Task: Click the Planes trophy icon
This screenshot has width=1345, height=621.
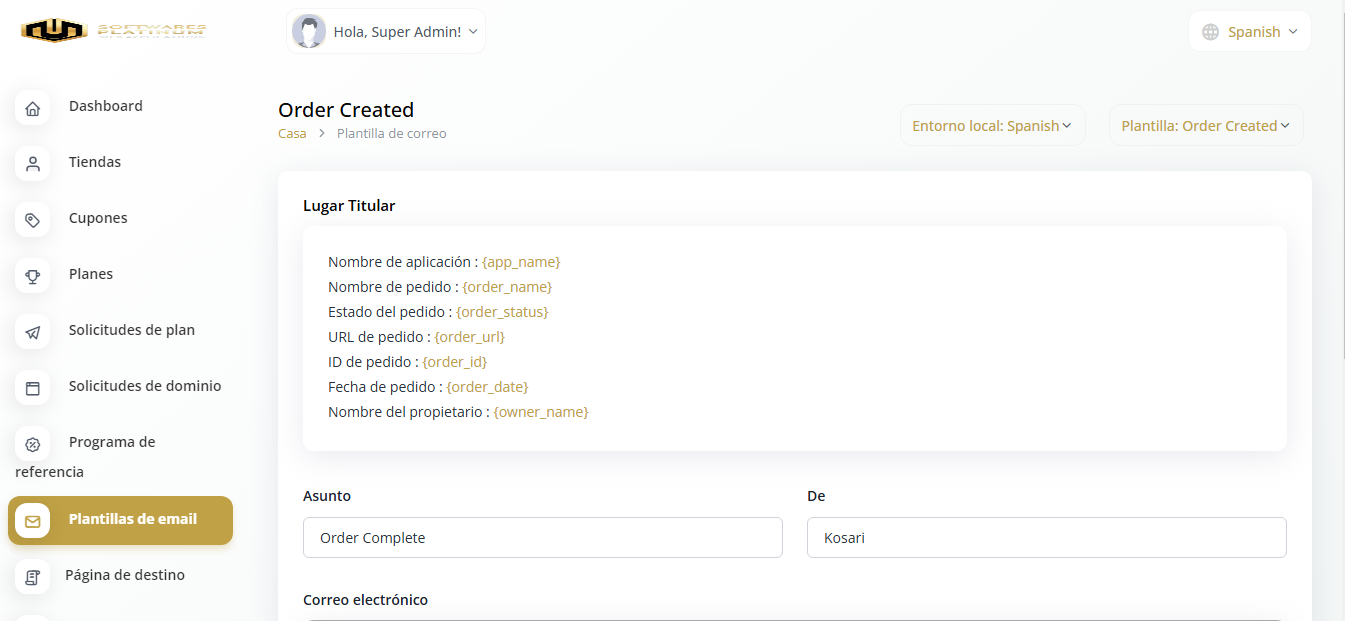Action: click(32, 276)
